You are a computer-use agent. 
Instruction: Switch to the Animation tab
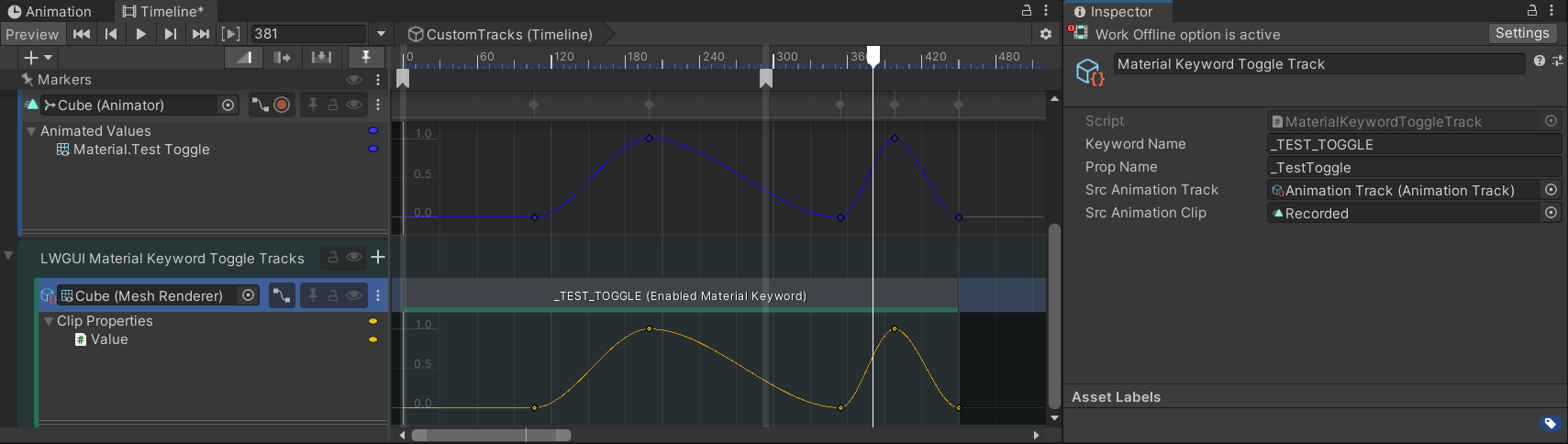(50, 12)
